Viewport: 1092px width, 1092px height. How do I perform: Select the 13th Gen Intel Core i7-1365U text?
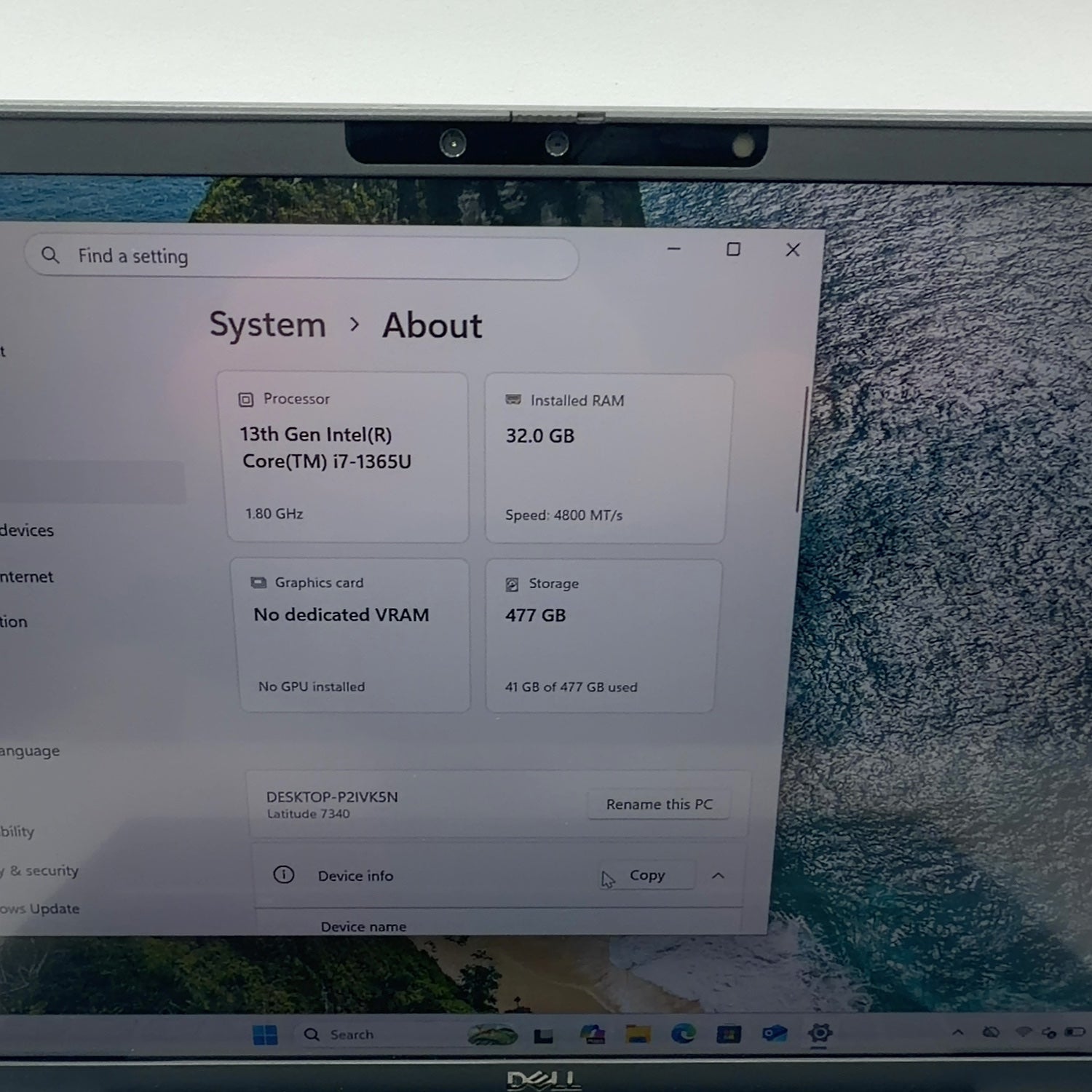click(325, 448)
